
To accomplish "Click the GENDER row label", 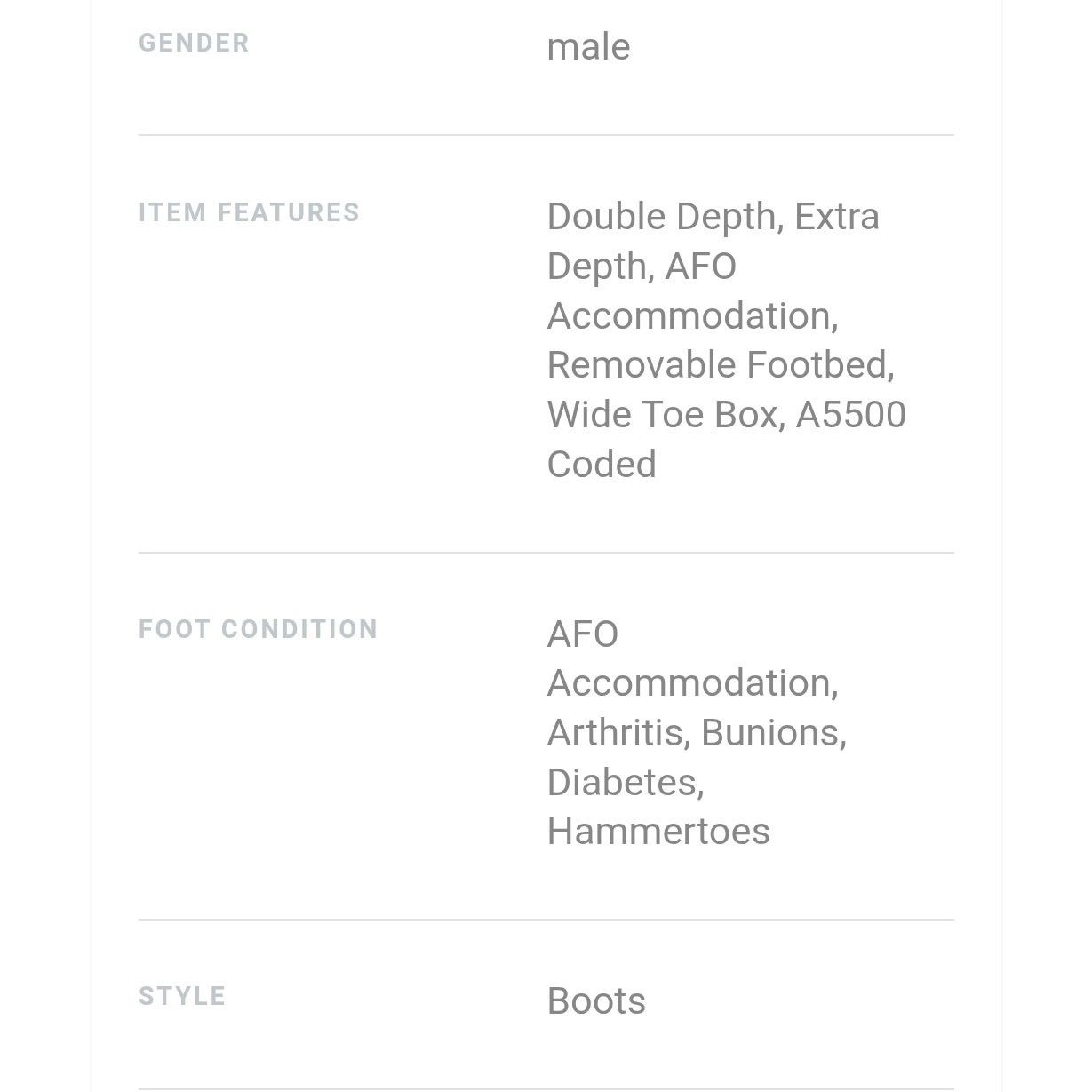I will 194,43.
